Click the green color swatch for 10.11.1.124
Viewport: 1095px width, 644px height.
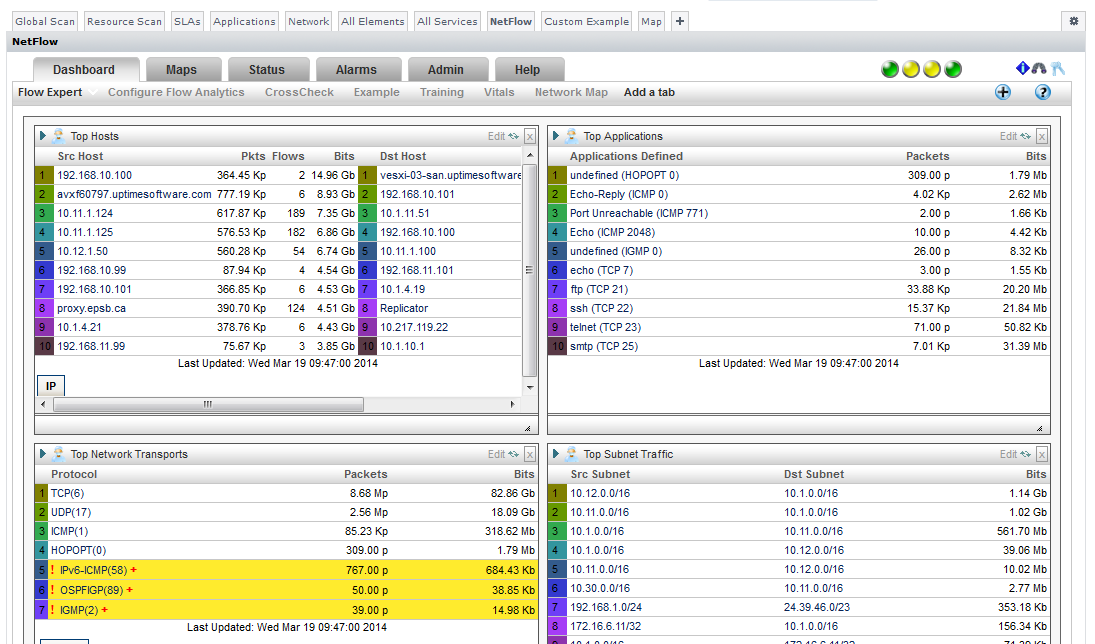click(42, 213)
